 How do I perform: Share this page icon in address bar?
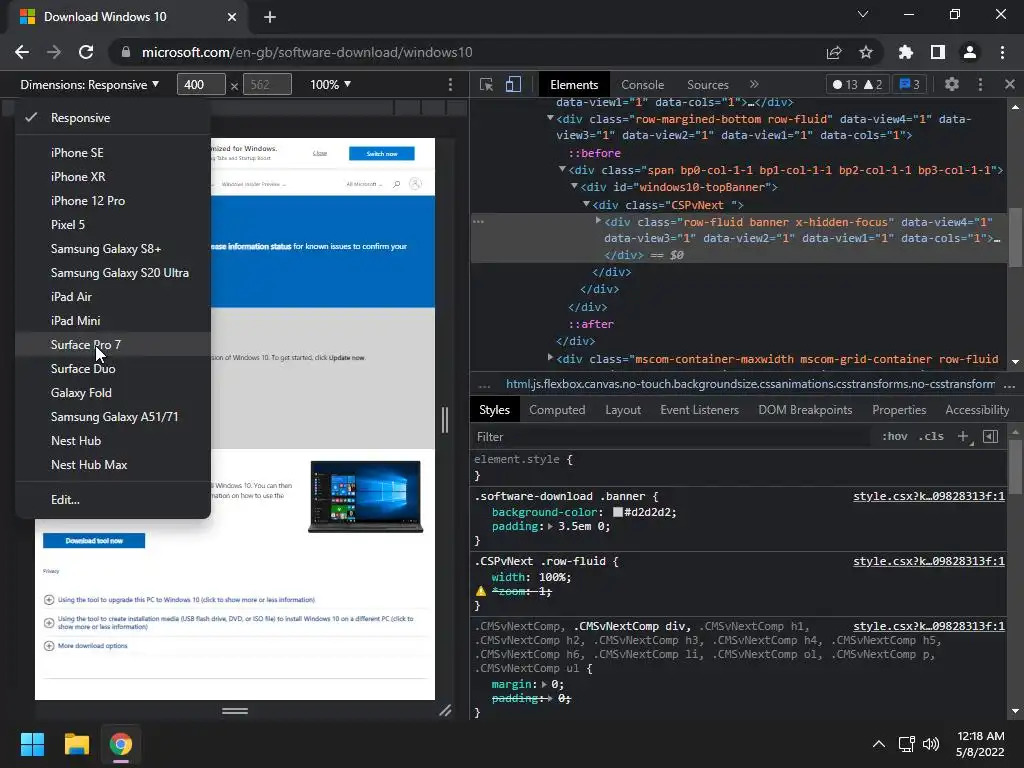(833, 52)
